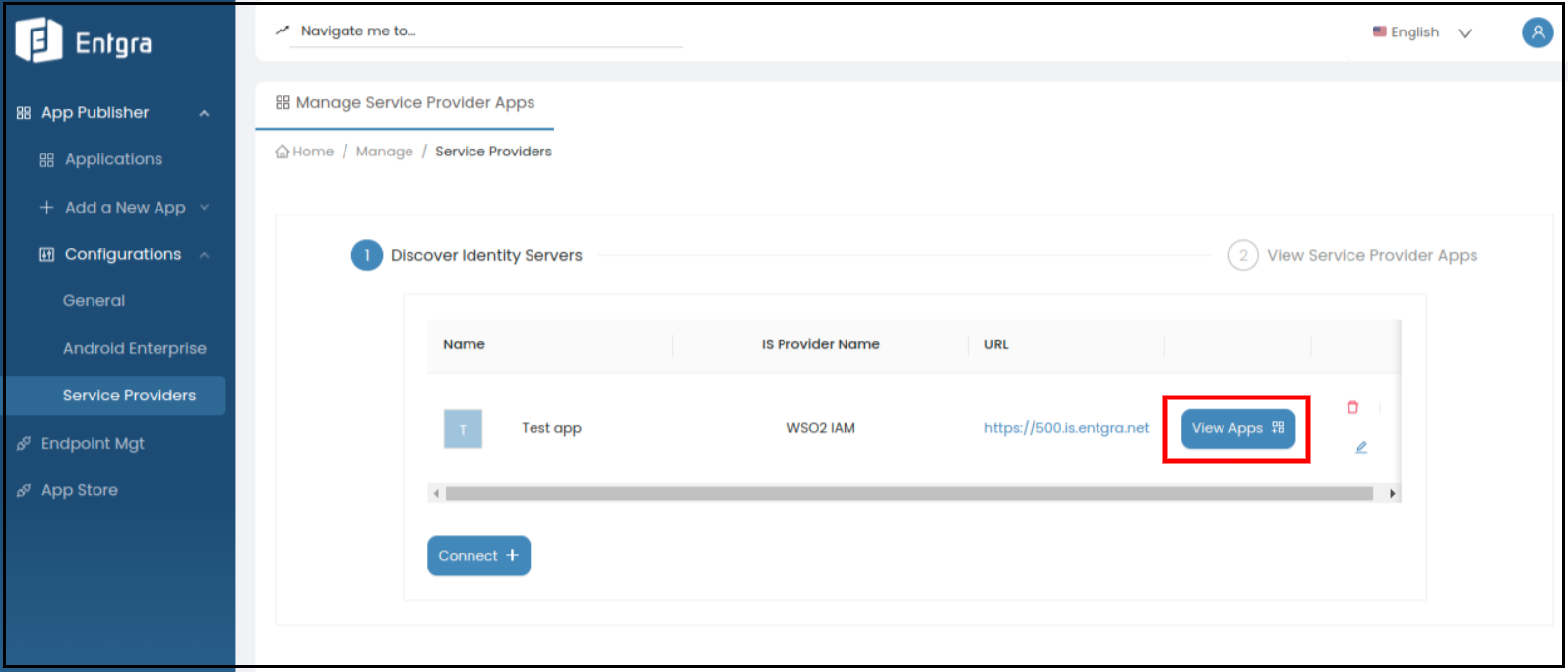Click the App Store link icon

click(x=24, y=491)
